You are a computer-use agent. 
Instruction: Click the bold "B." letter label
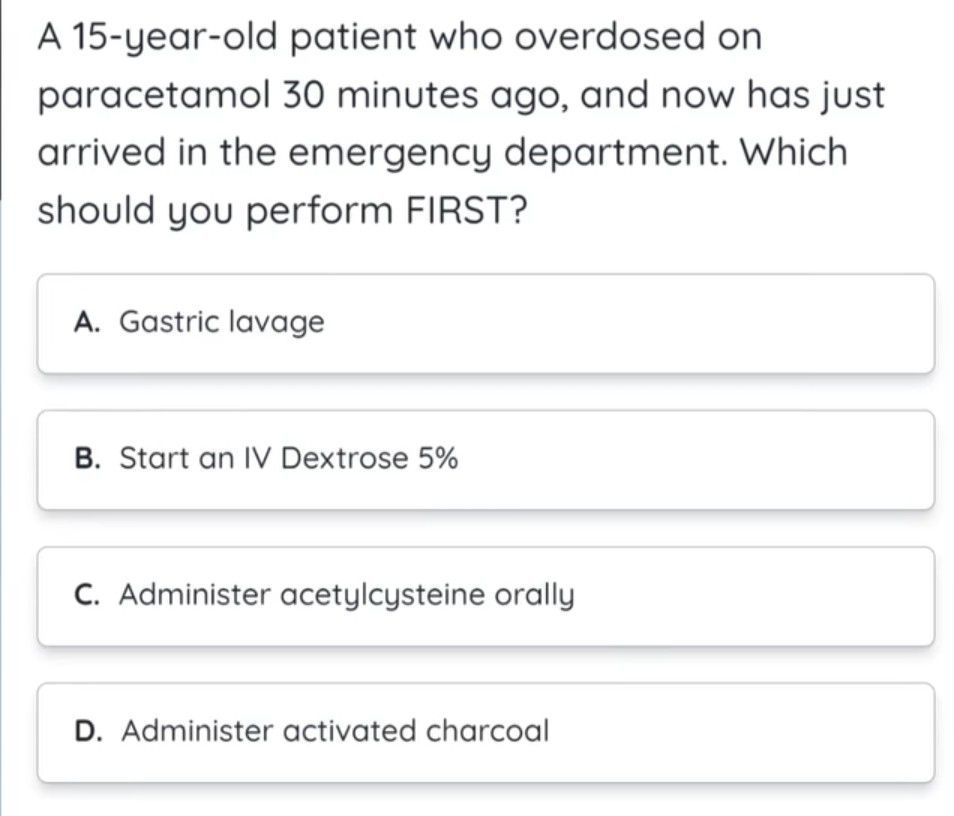[x=87, y=460]
